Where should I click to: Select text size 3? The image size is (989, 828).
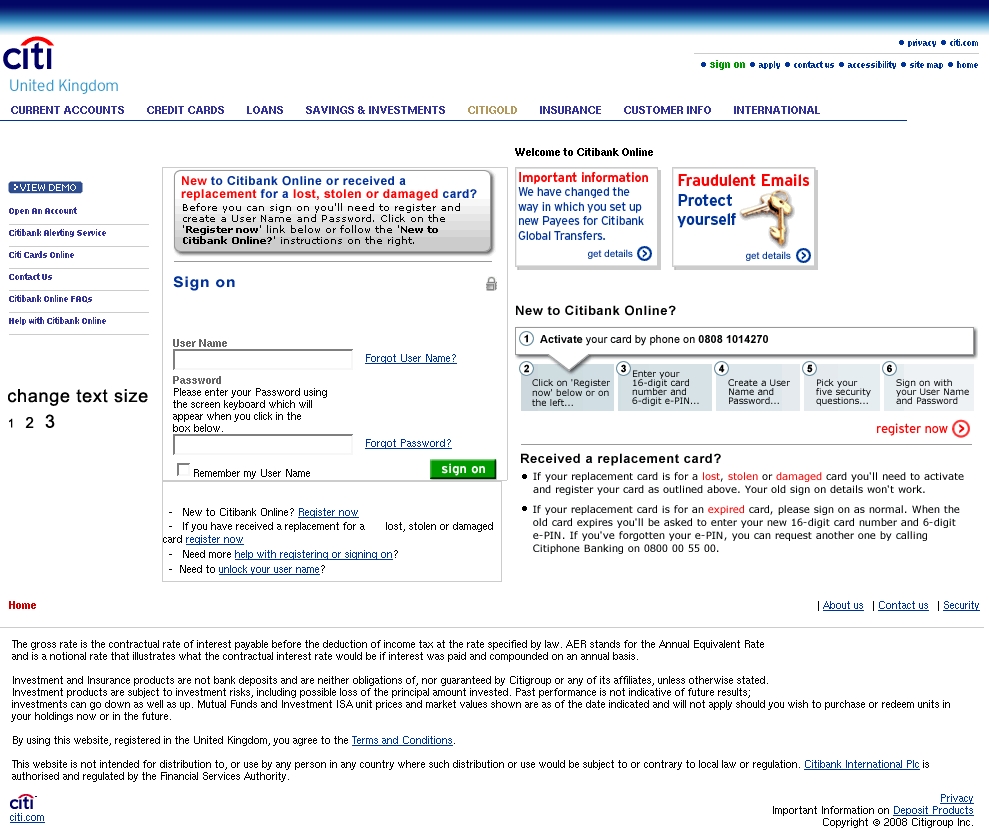click(x=50, y=422)
